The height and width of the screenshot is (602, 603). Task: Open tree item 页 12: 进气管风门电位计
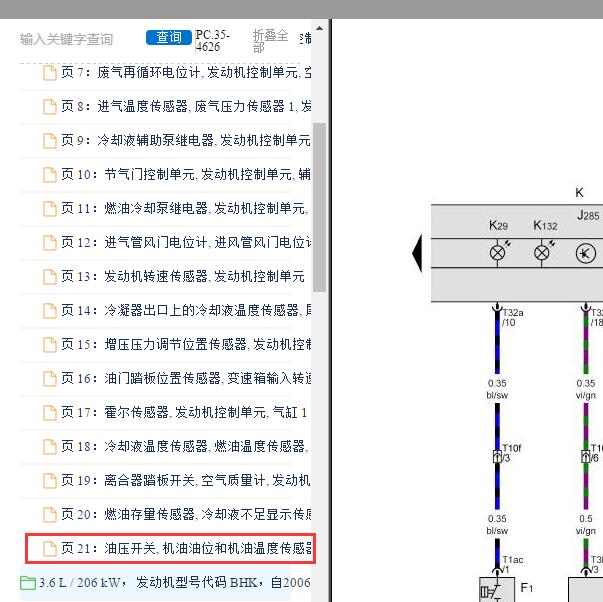tap(177, 242)
